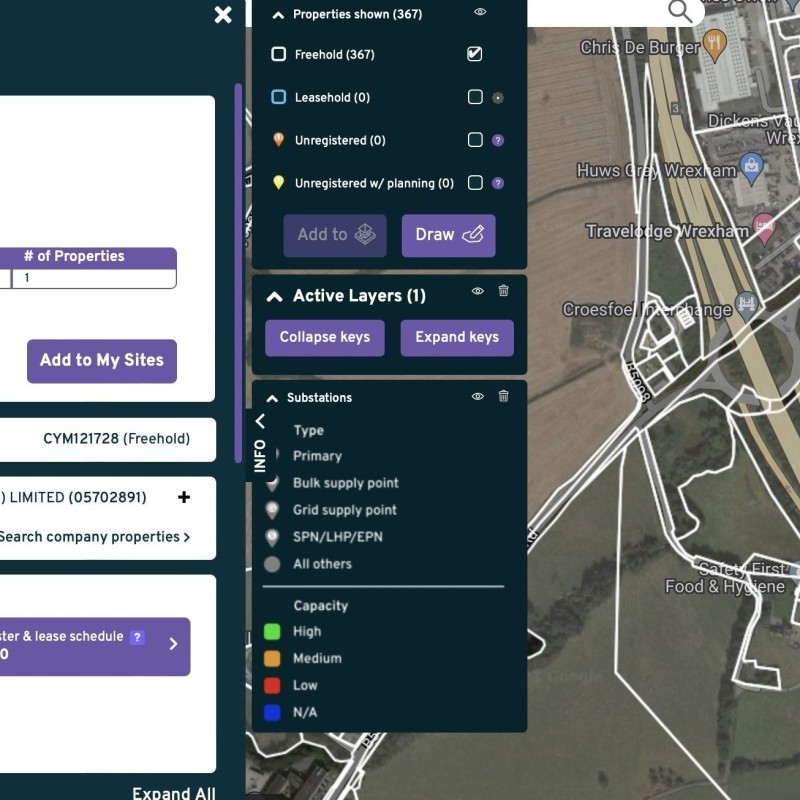Click the Add to button

point(335,235)
